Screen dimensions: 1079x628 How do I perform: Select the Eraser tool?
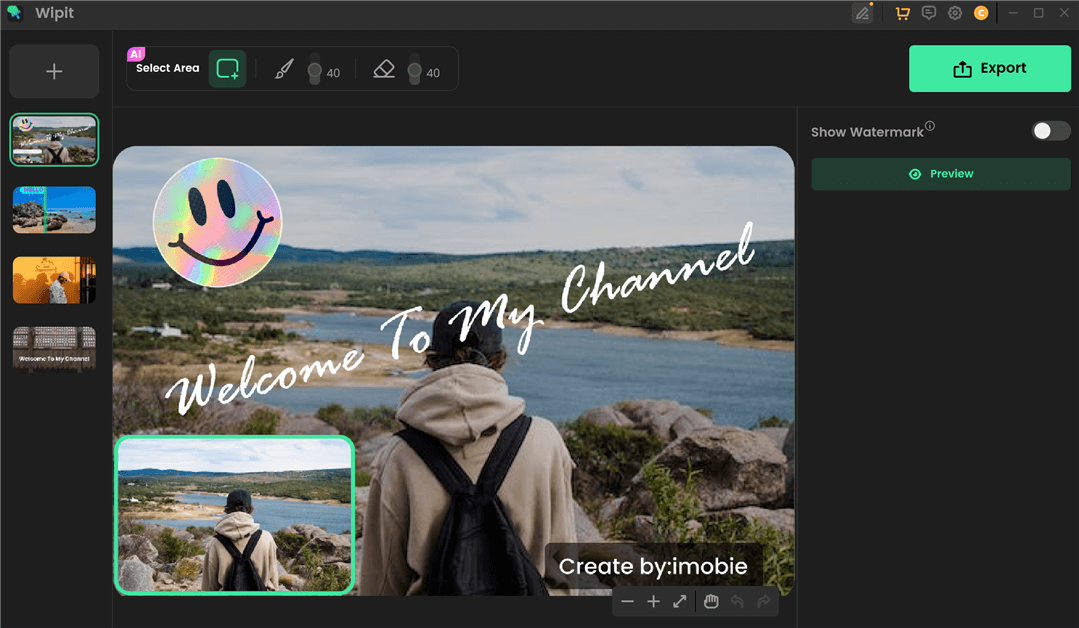point(384,68)
